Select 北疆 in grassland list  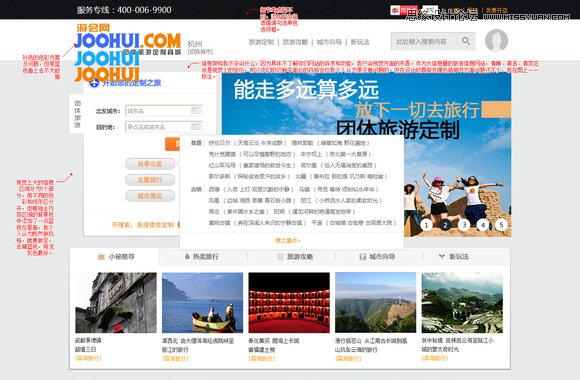(x=300, y=176)
